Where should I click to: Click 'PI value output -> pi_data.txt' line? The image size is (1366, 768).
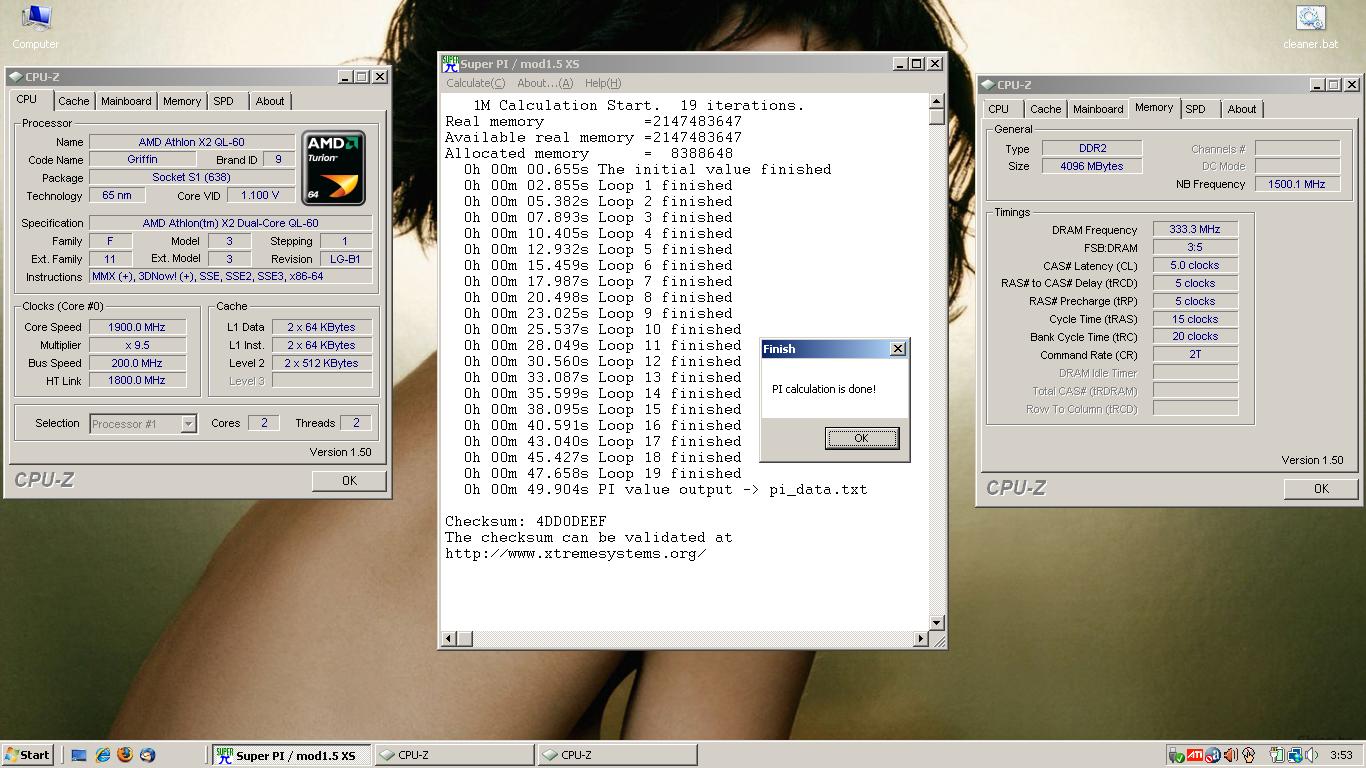[x=665, y=489]
